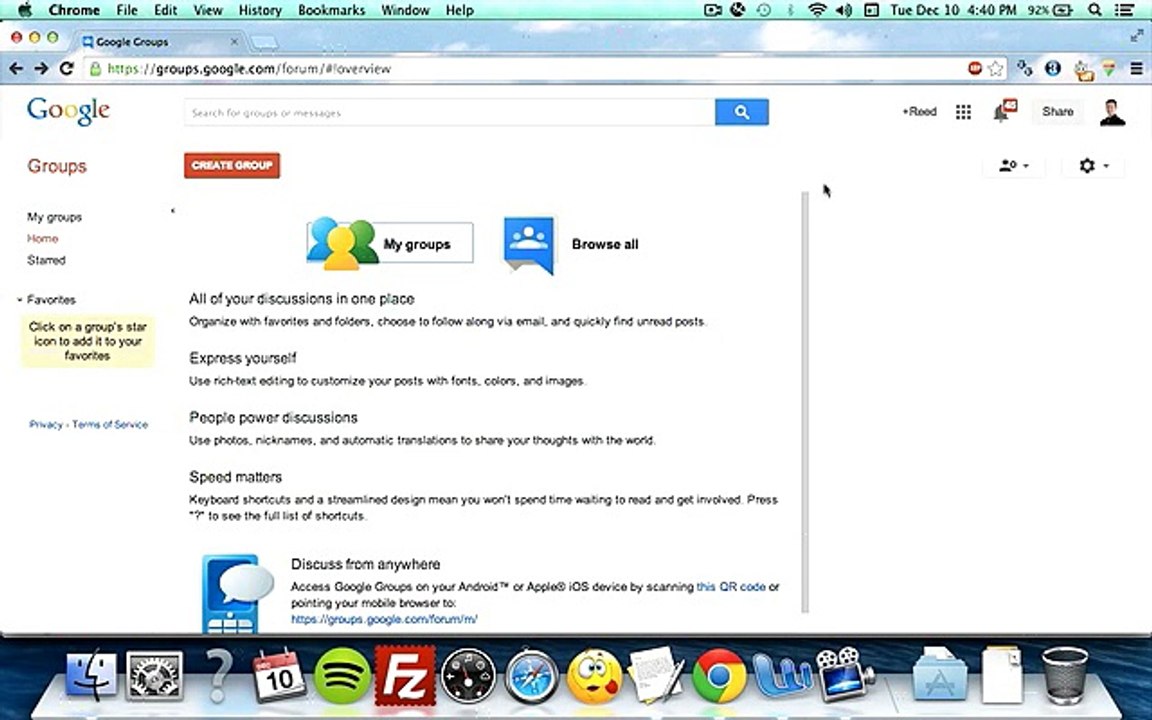Viewport: 1152px width, 720px height.
Task: Bookmark page with the star icon
Action: pyautogui.click(x=996, y=68)
